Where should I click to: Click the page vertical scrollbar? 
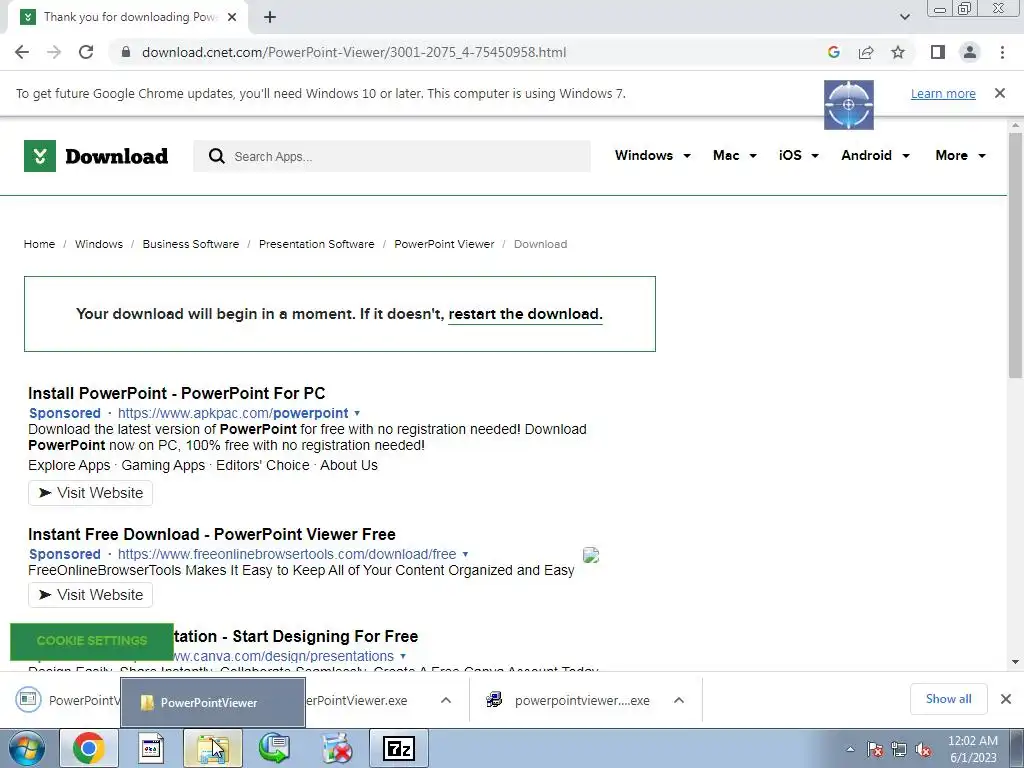coord(1015,255)
